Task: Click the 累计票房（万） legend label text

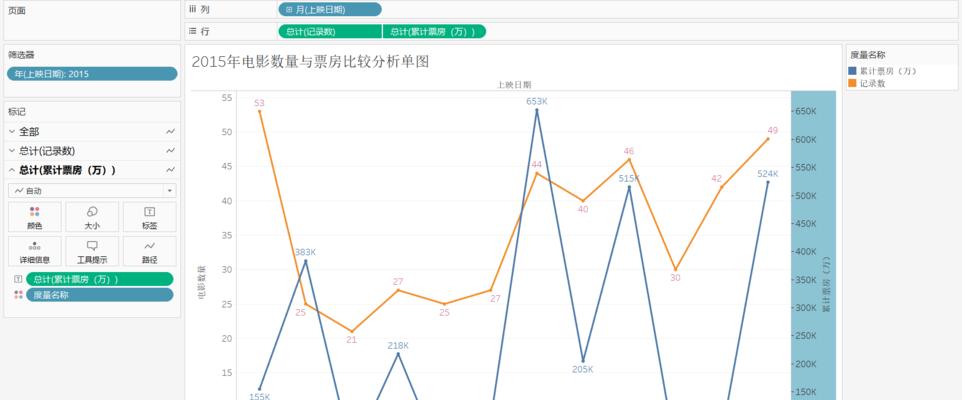Action: (888, 71)
